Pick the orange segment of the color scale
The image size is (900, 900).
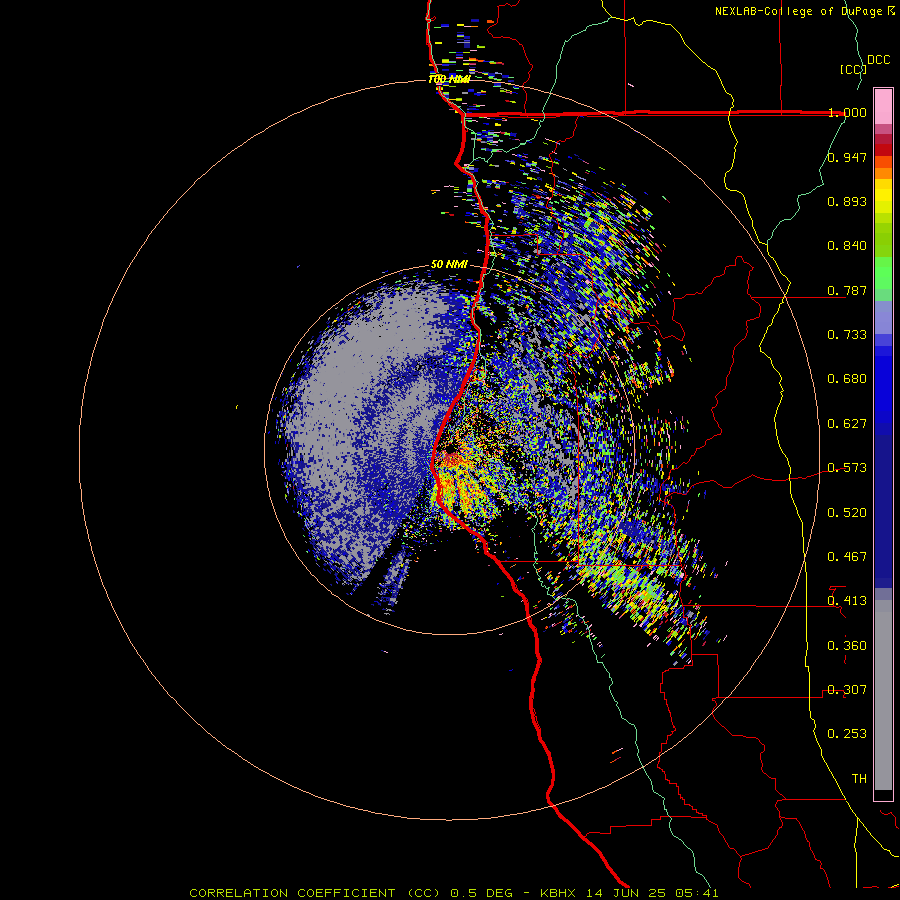[883, 173]
